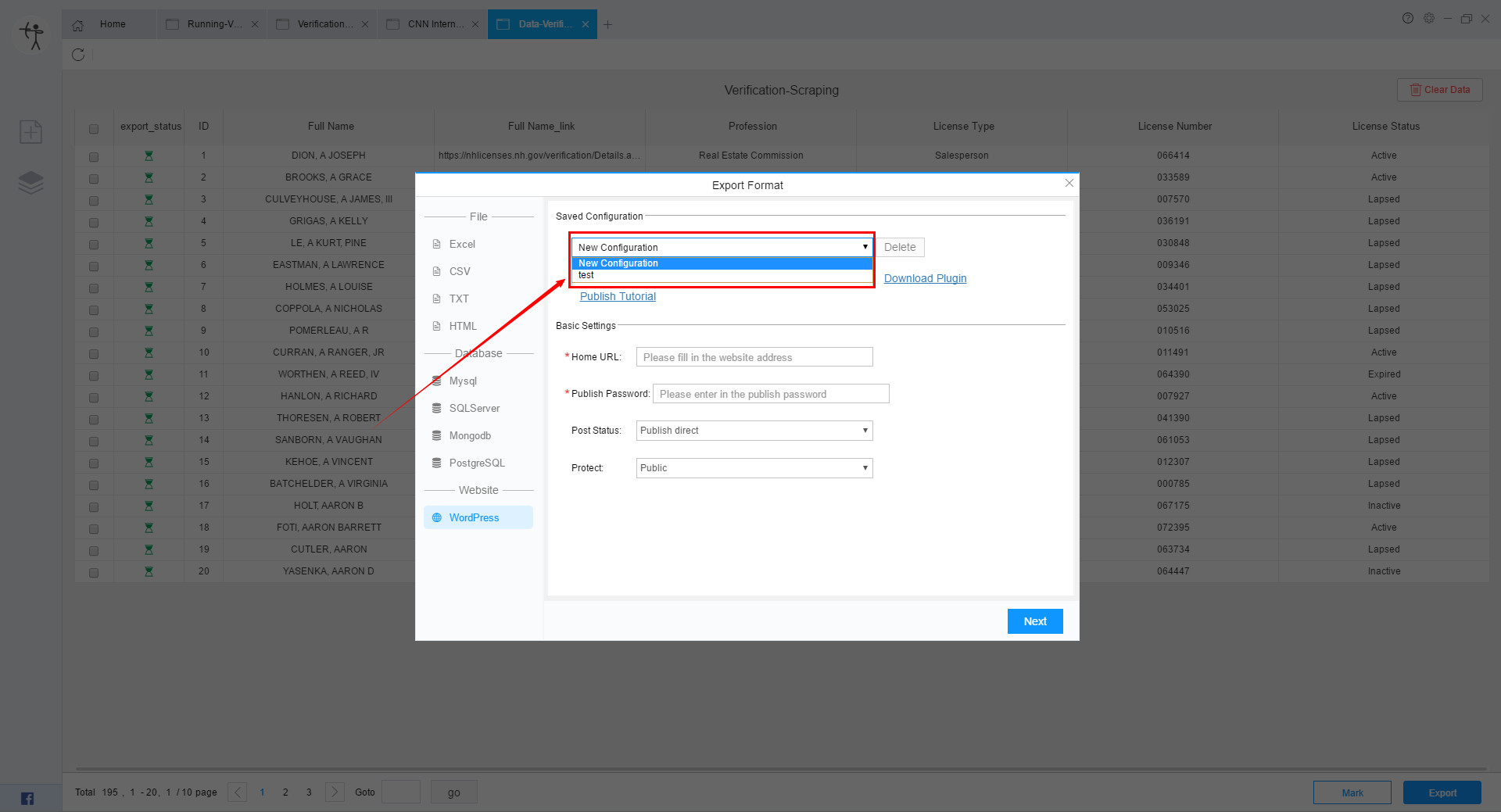Check the row 20 YASENKA, AARON D checkbox
The image size is (1501, 812).
tap(94, 572)
